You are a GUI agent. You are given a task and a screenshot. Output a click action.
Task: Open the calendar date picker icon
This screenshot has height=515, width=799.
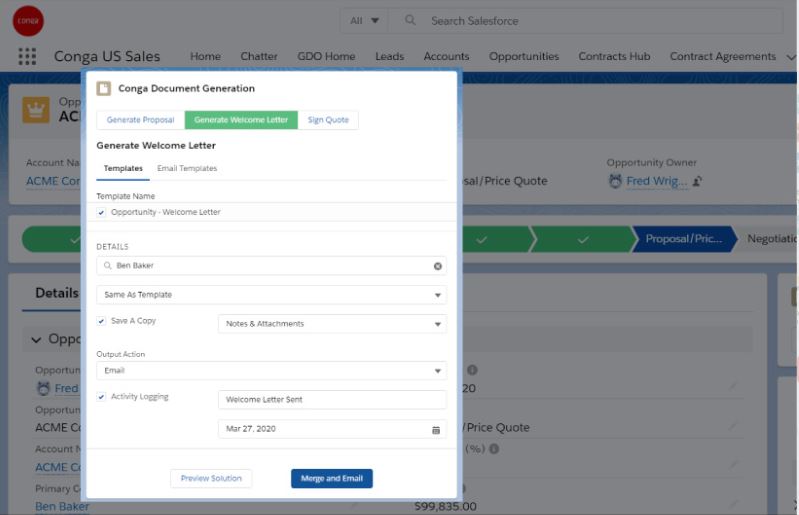tap(436, 430)
